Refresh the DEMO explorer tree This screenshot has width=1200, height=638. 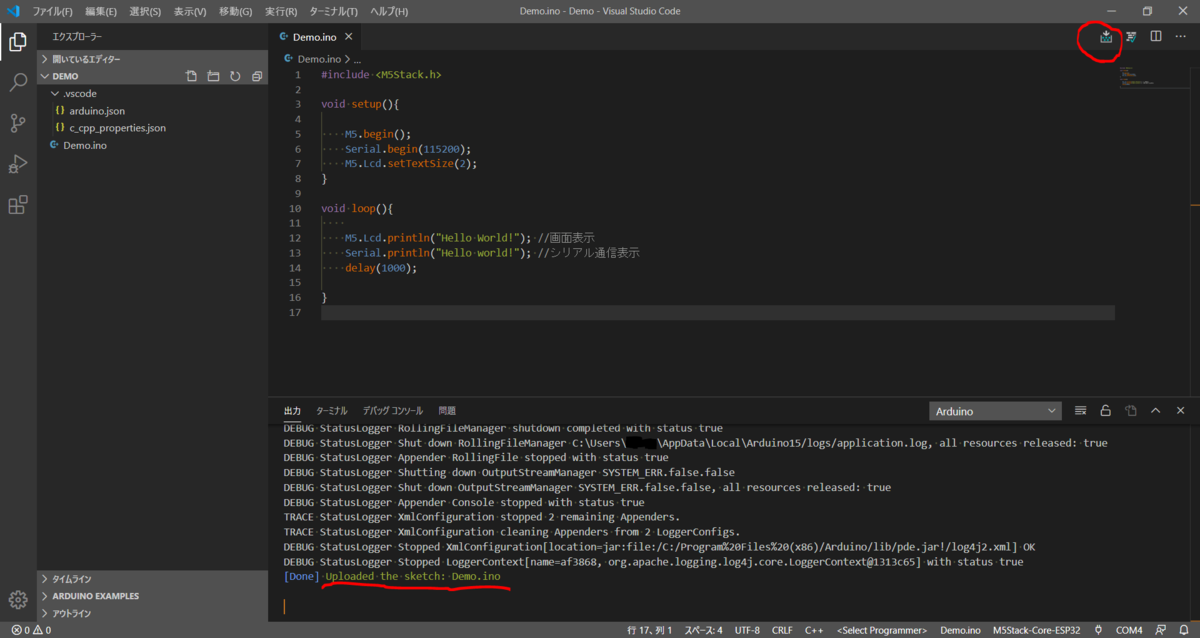coord(235,76)
